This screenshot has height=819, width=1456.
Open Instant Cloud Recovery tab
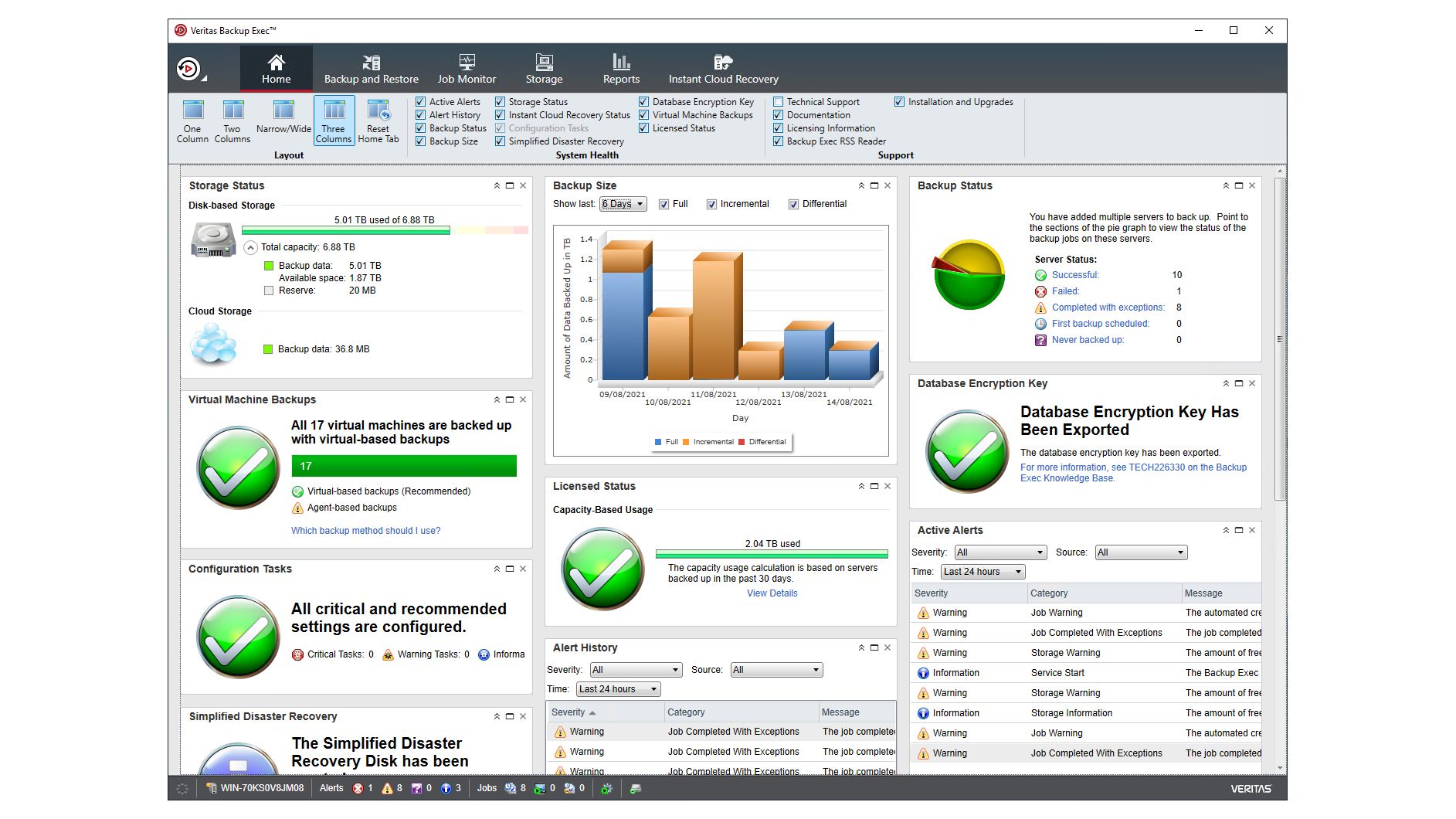click(x=724, y=68)
